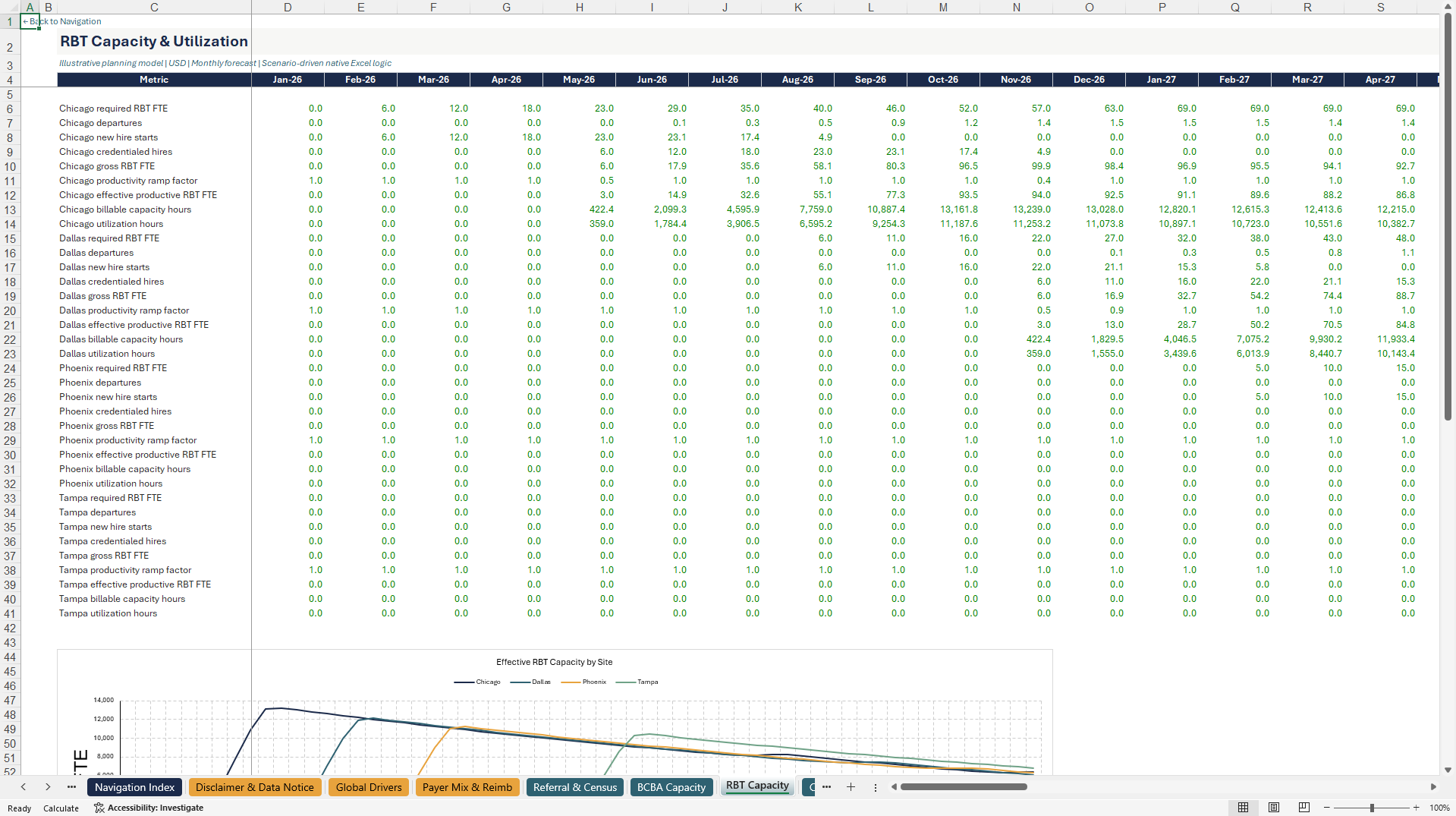Click Dallas legend entry in chart
Screen dimensions: 1456x816
point(530,682)
